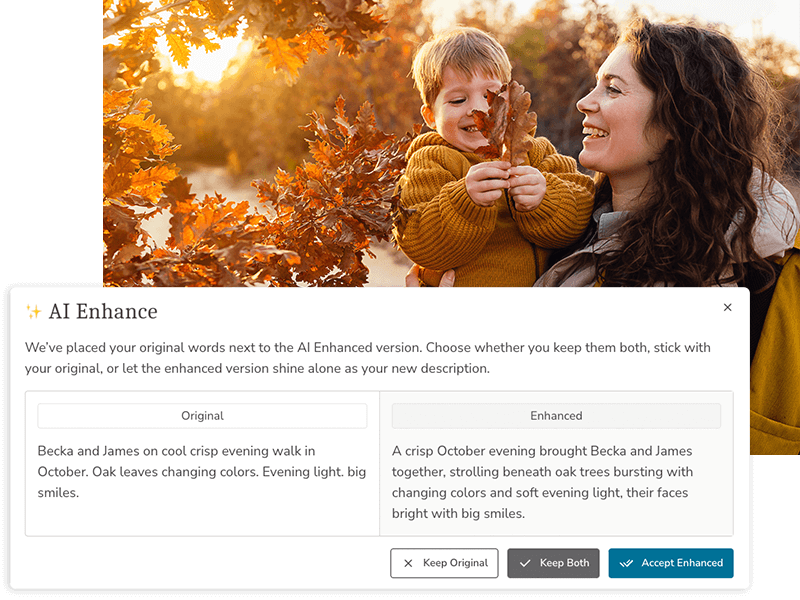Screen dimensions: 800x600
Task: Select the Original column header
Action: point(202,416)
